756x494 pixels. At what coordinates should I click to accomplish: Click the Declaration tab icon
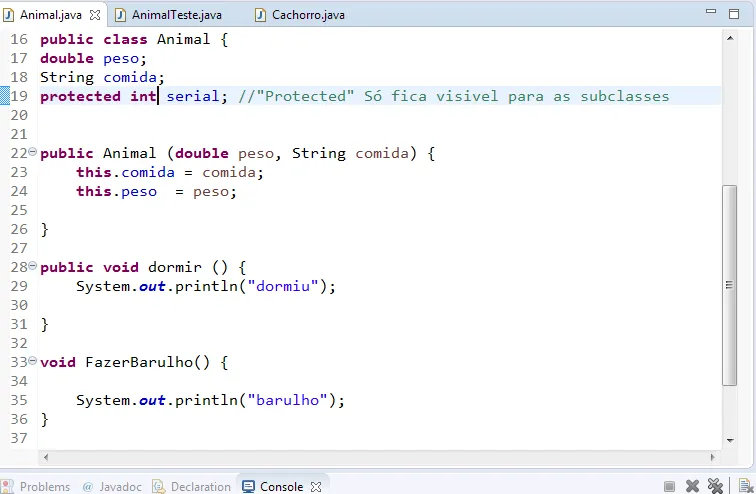coord(159,487)
